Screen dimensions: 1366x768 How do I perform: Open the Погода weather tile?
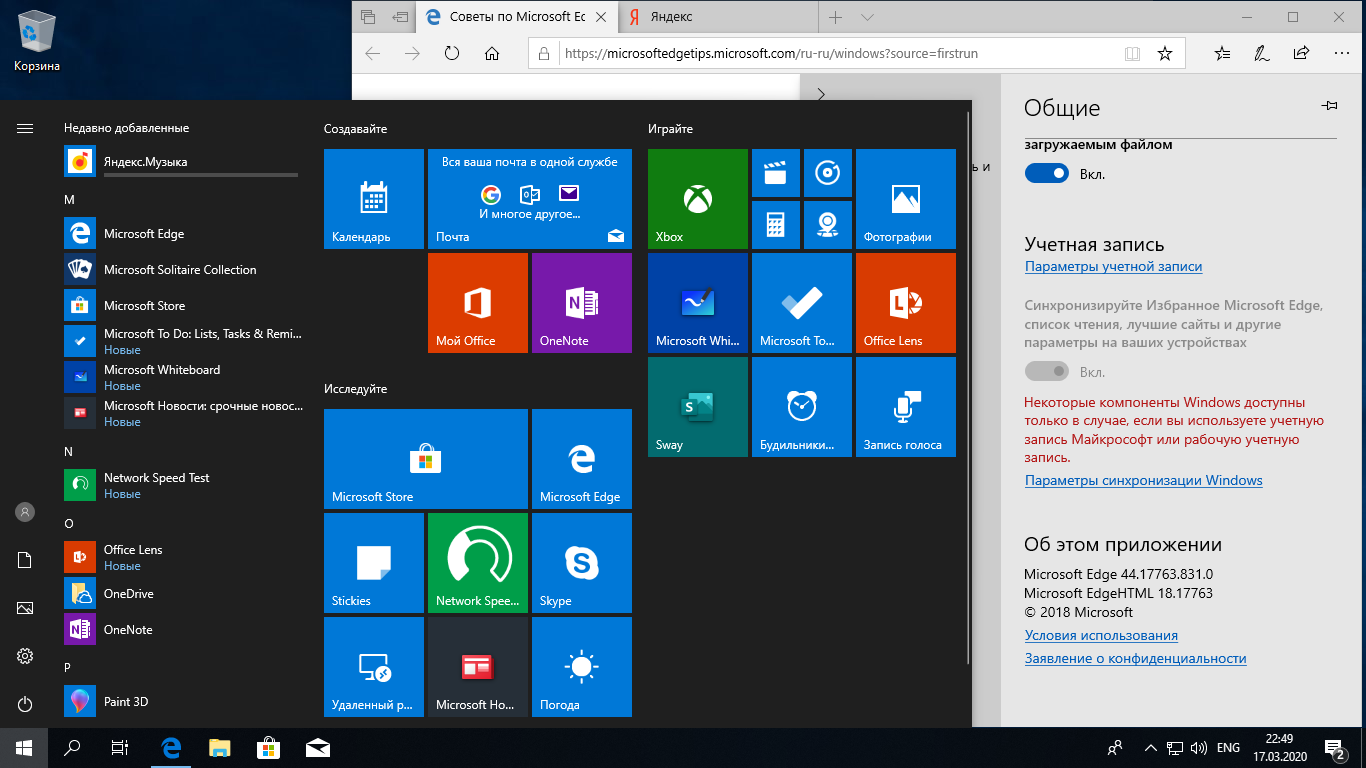point(582,667)
